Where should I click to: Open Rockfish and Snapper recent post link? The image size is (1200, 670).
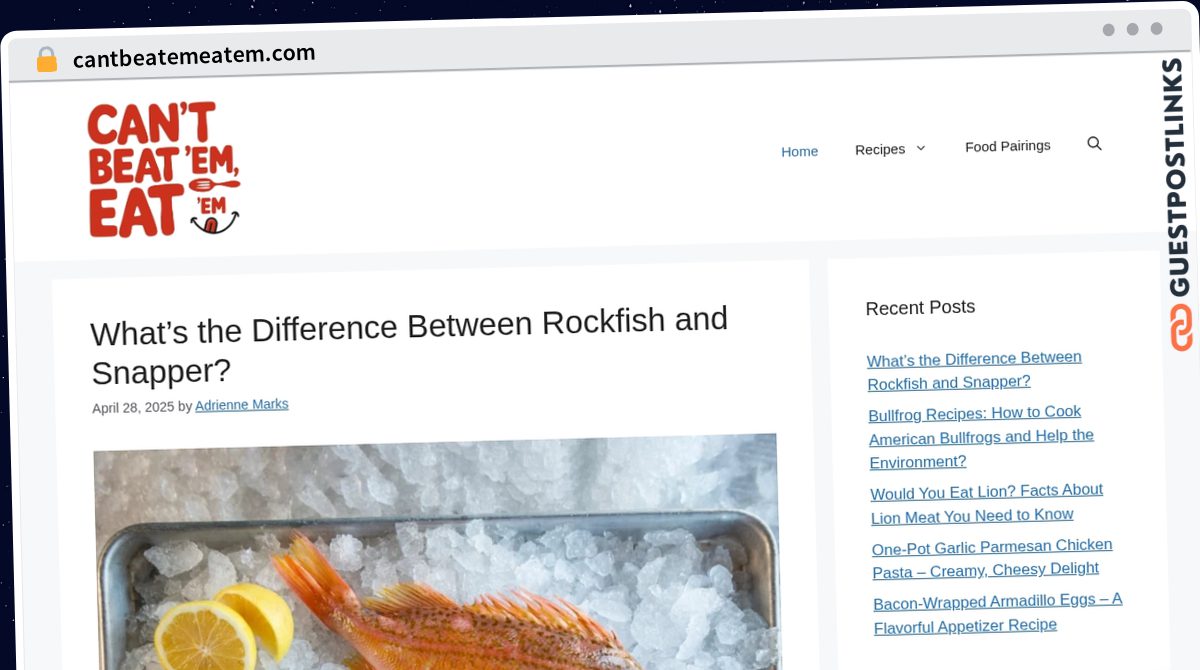point(974,370)
